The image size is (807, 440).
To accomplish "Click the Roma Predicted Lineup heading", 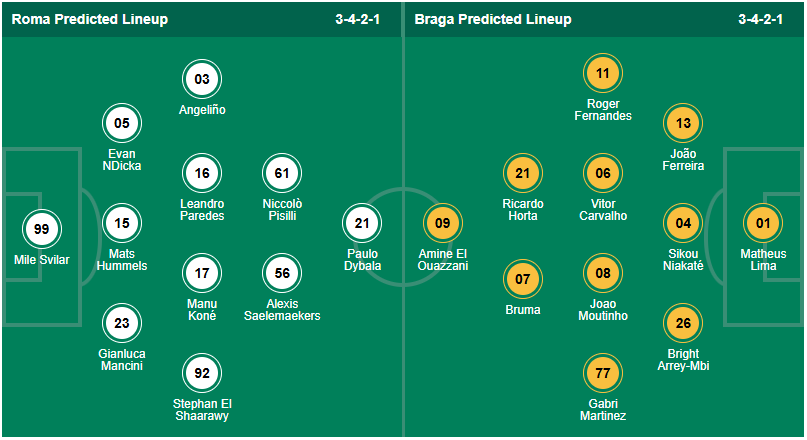I will coord(90,19).
